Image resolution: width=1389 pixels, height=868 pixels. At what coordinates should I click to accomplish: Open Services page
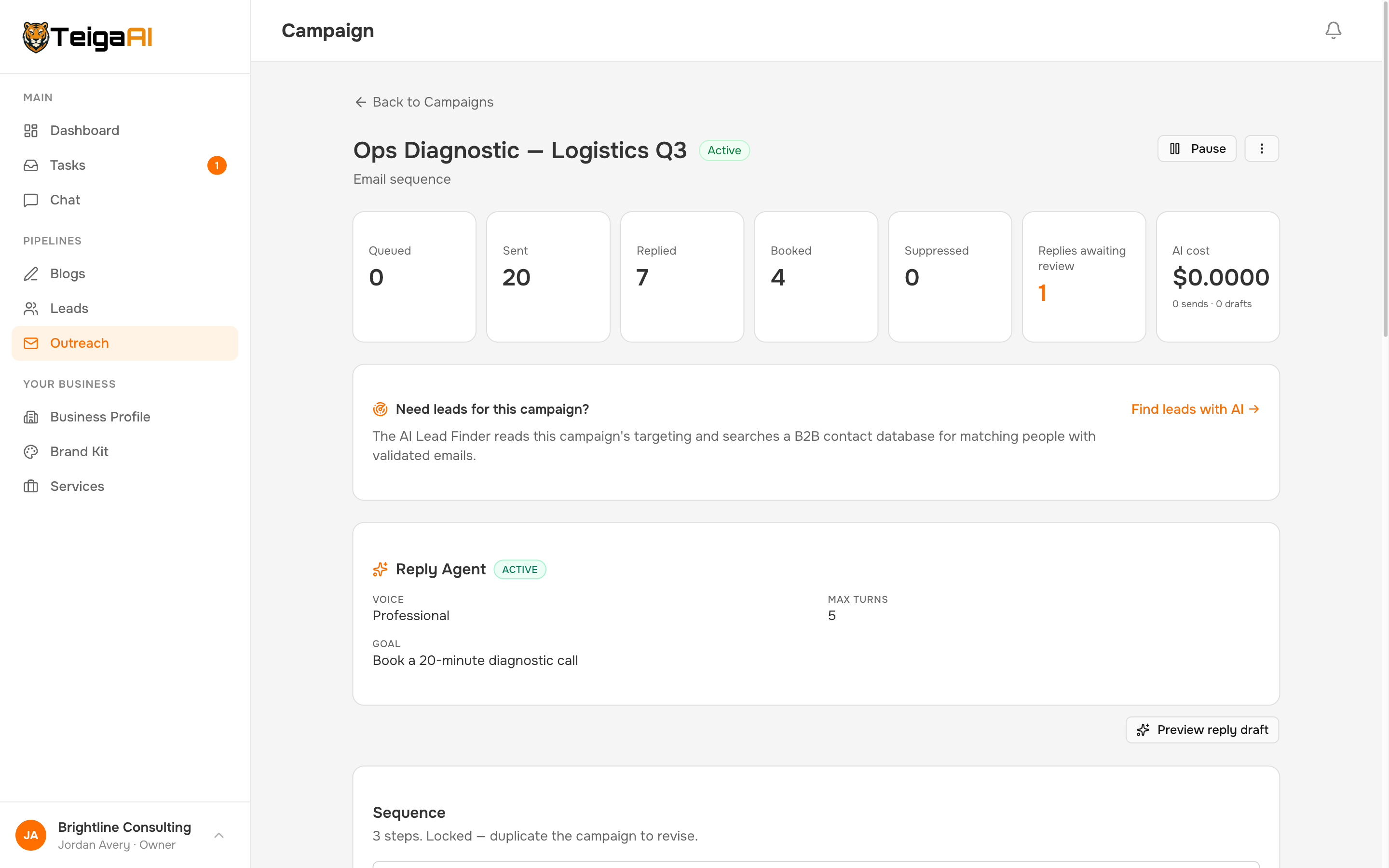click(x=124, y=486)
